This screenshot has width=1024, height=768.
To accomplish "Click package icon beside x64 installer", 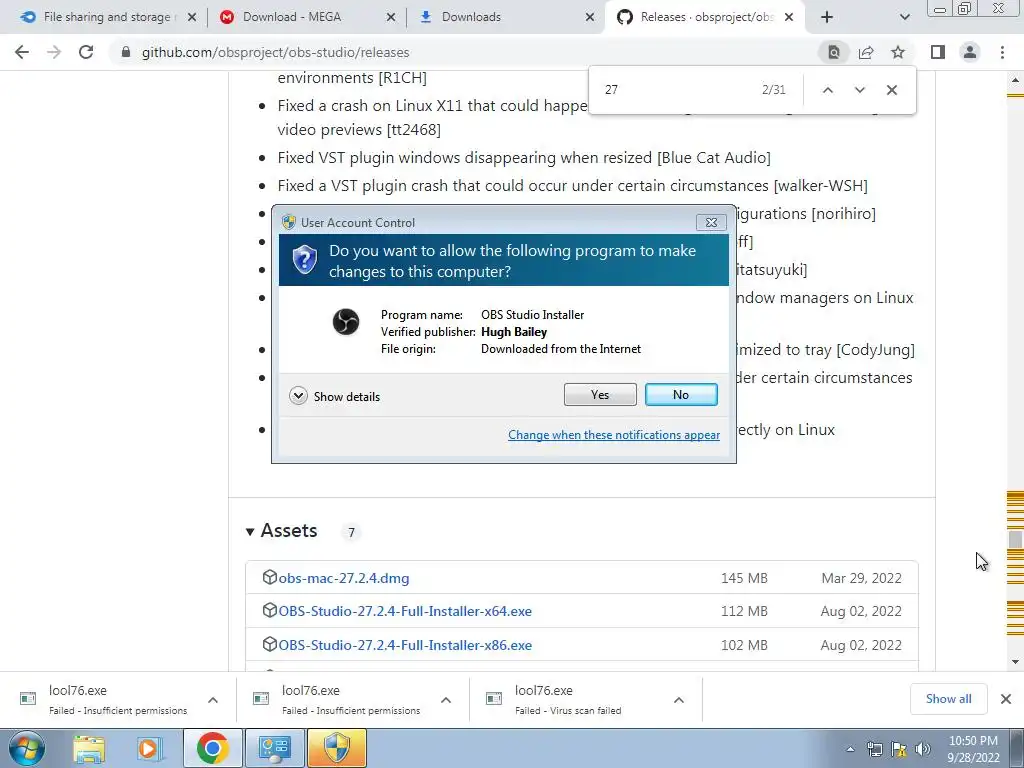I will click(x=269, y=610).
